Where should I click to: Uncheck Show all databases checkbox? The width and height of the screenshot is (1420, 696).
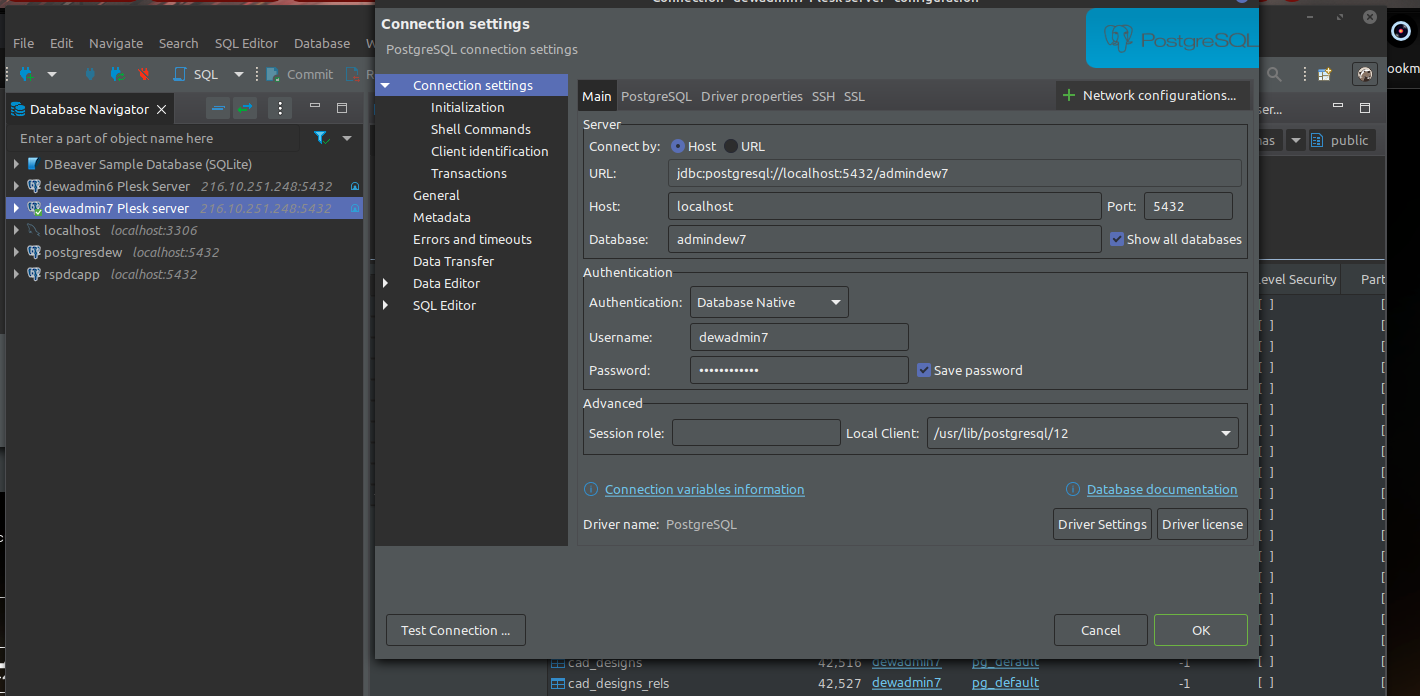[1118, 239]
